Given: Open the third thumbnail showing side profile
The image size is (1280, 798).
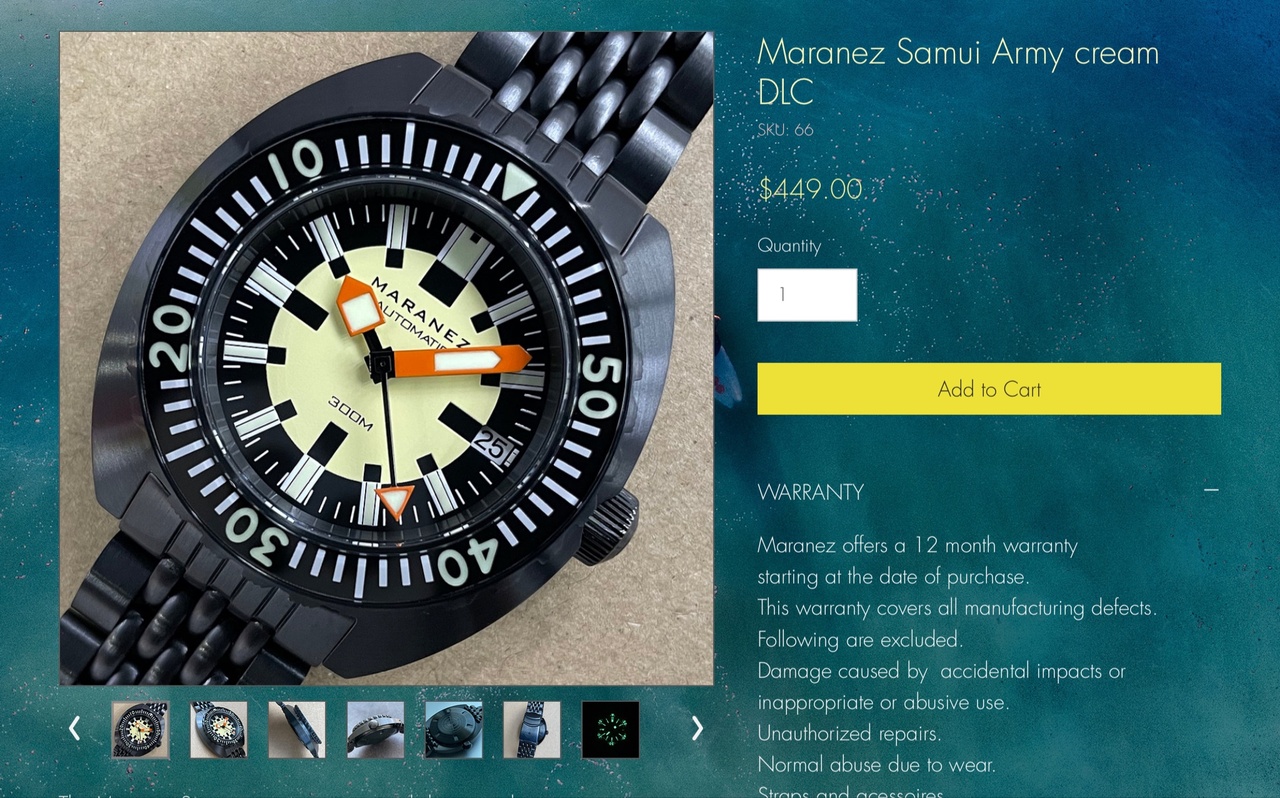Looking at the screenshot, I should click(x=297, y=730).
